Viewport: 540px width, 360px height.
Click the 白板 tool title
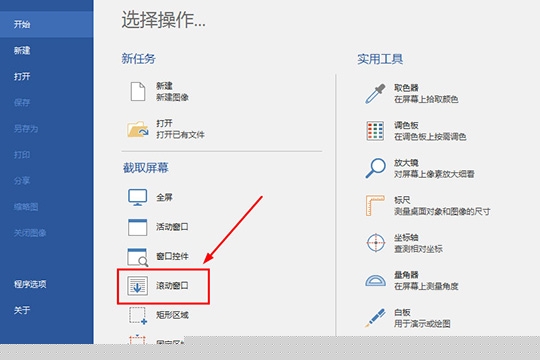402,312
